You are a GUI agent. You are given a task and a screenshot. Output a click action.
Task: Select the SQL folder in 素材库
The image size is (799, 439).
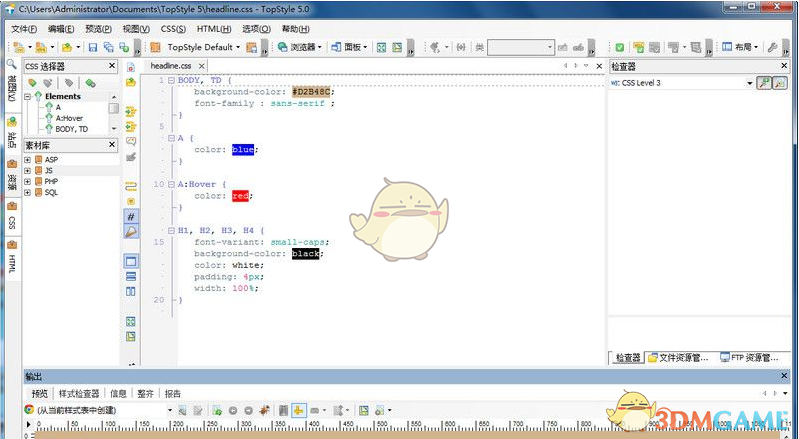pos(51,193)
